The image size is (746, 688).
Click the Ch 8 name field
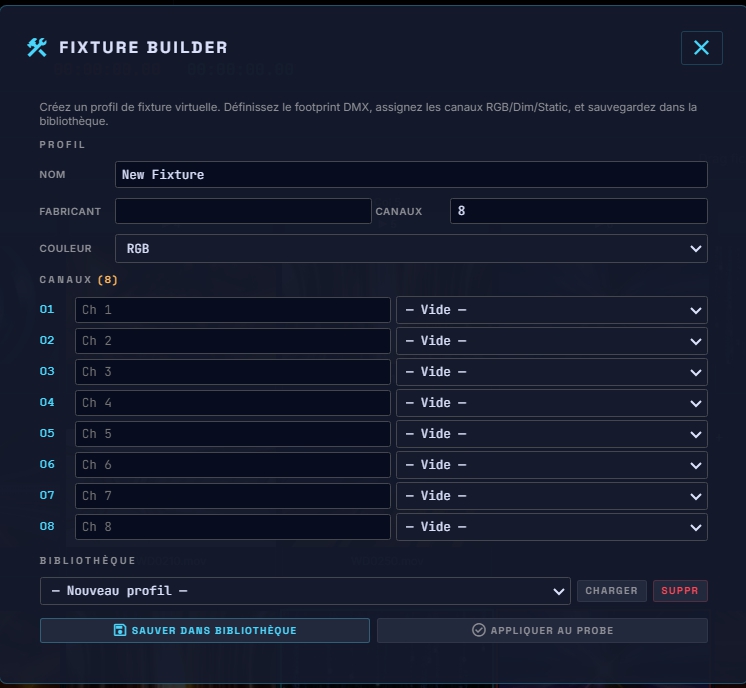[x=233, y=526]
